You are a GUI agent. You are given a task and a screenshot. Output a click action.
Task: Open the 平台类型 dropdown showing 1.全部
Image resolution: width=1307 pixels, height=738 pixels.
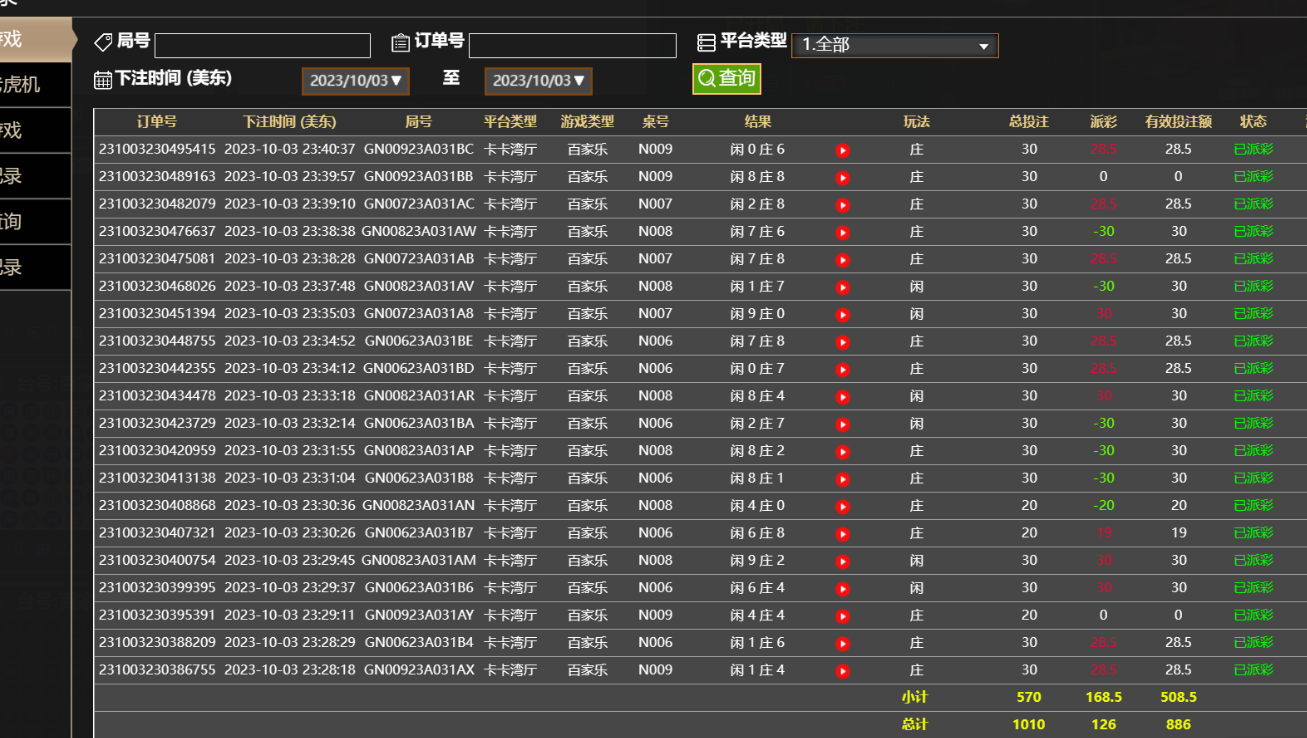pyautogui.click(x=895, y=45)
